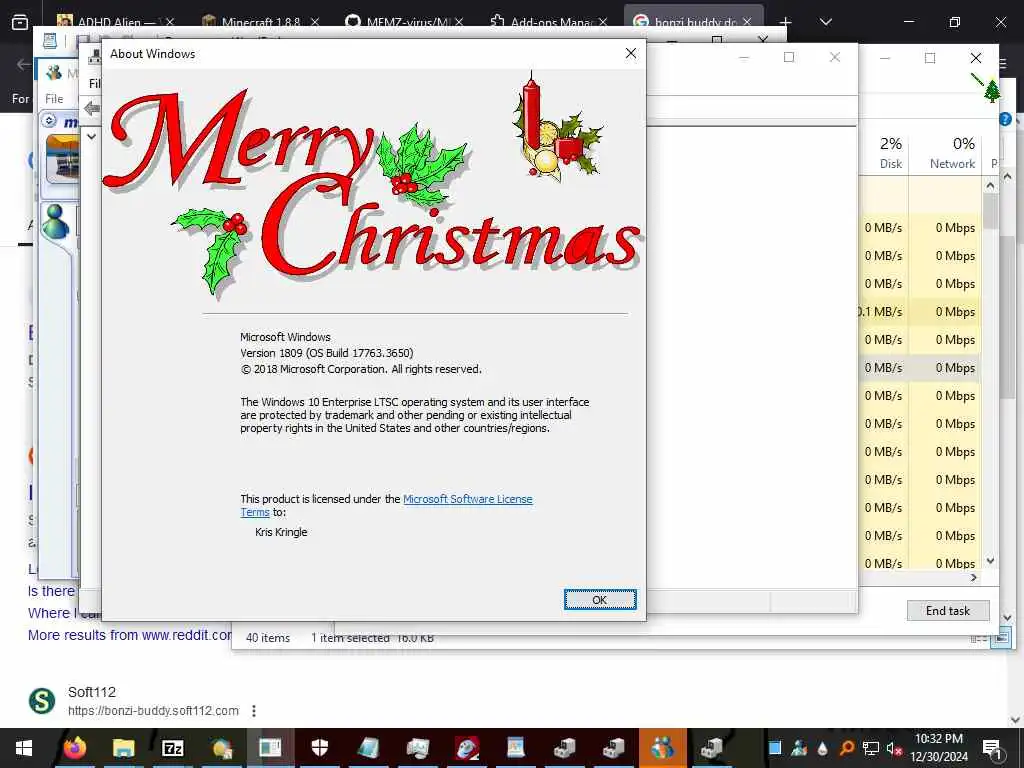1024x768 pixels.
Task: Click the browser page scroll down arrow
Action: (x=1016, y=720)
